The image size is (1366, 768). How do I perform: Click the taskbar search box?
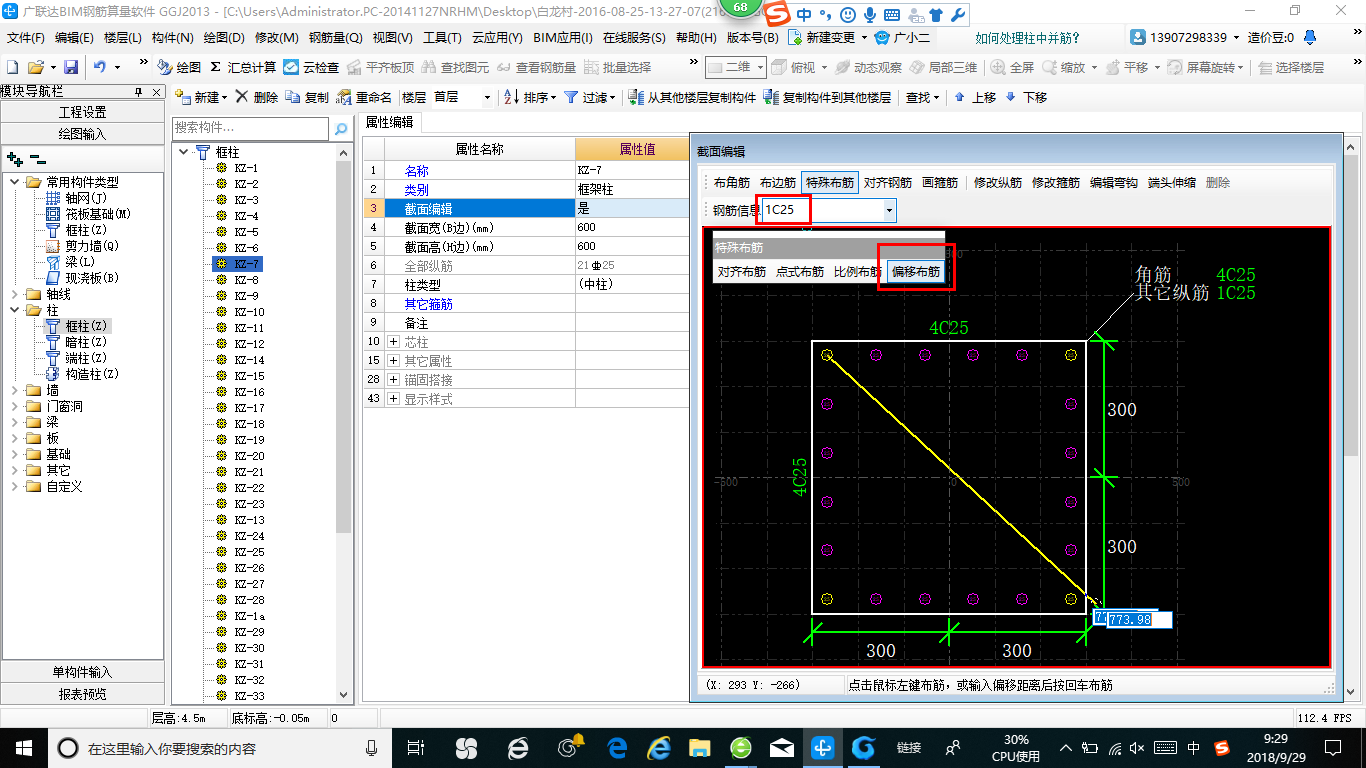pos(220,747)
